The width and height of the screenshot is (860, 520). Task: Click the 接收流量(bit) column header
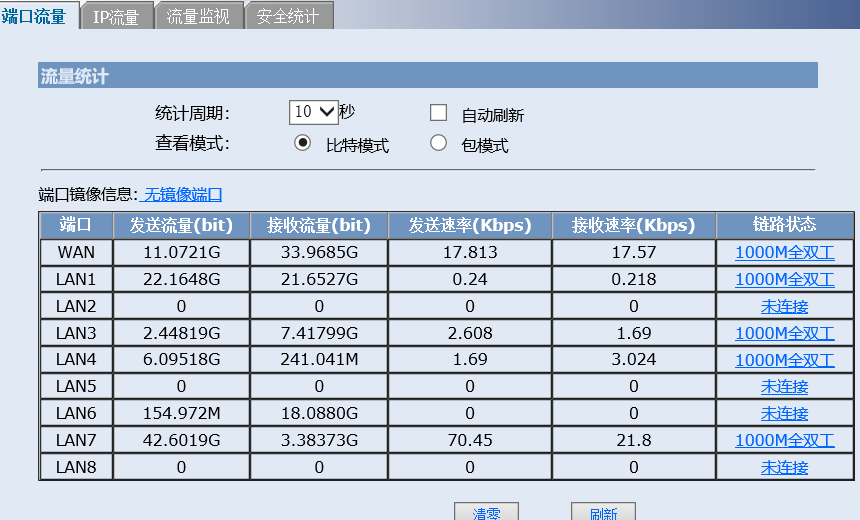(x=319, y=225)
